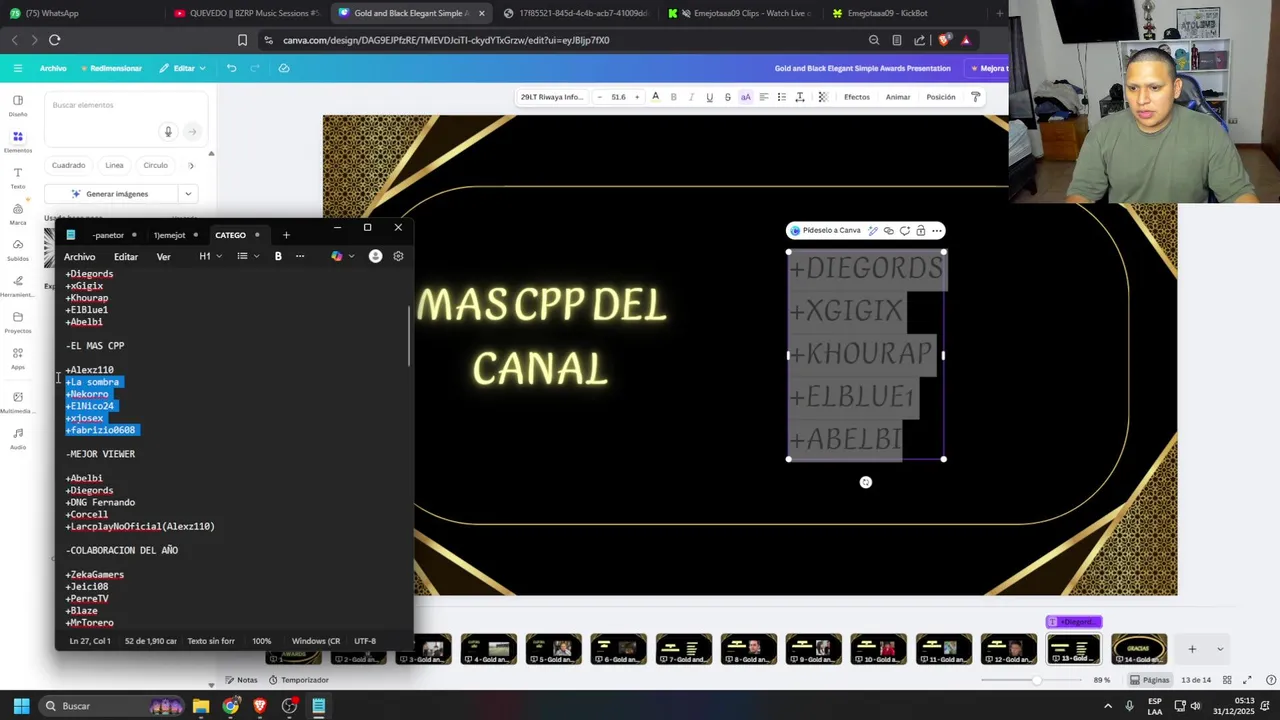Open transparency checkerboard control

tap(823, 97)
